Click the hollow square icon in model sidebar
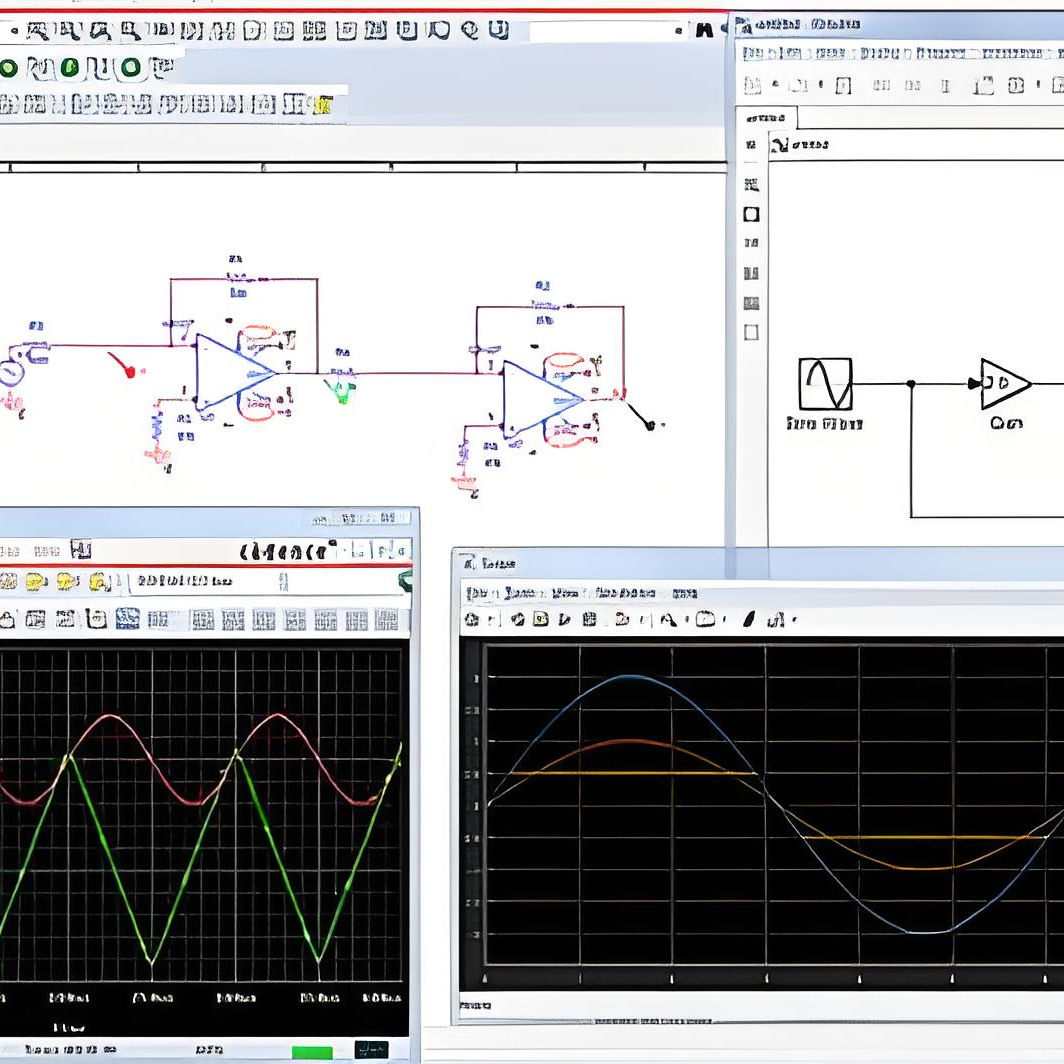The image size is (1064, 1064). pyautogui.click(x=751, y=214)
